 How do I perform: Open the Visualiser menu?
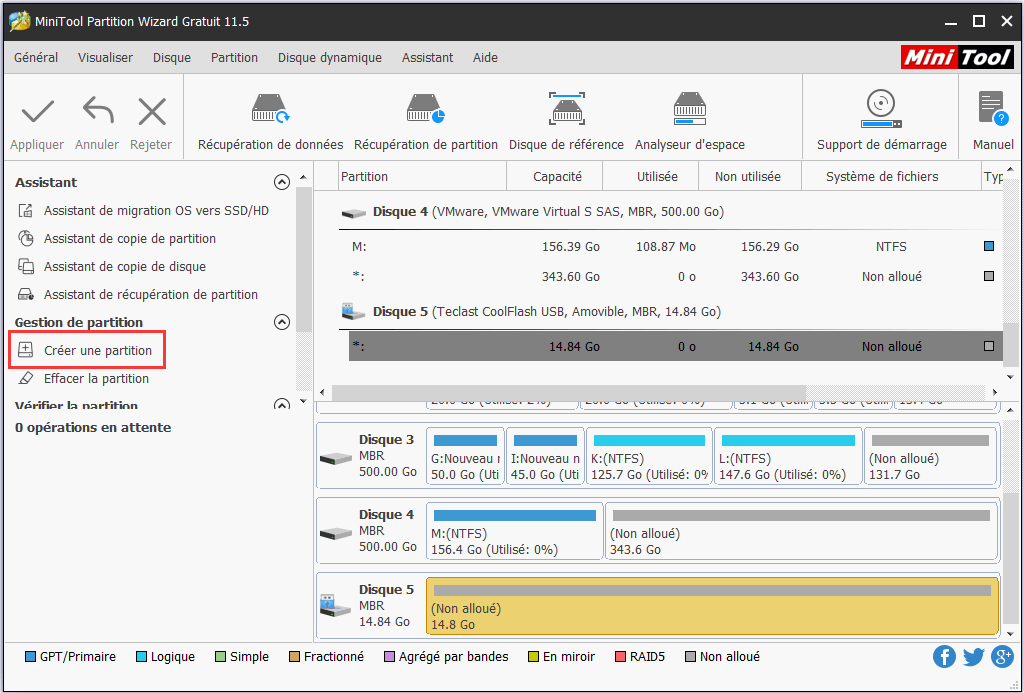[105, 57]
